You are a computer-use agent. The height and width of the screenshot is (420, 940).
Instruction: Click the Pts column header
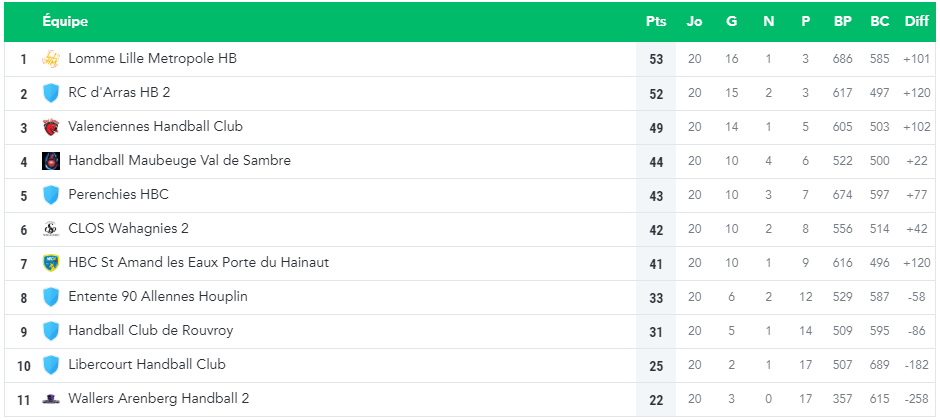pyautogui.click(x=656, y=22)
